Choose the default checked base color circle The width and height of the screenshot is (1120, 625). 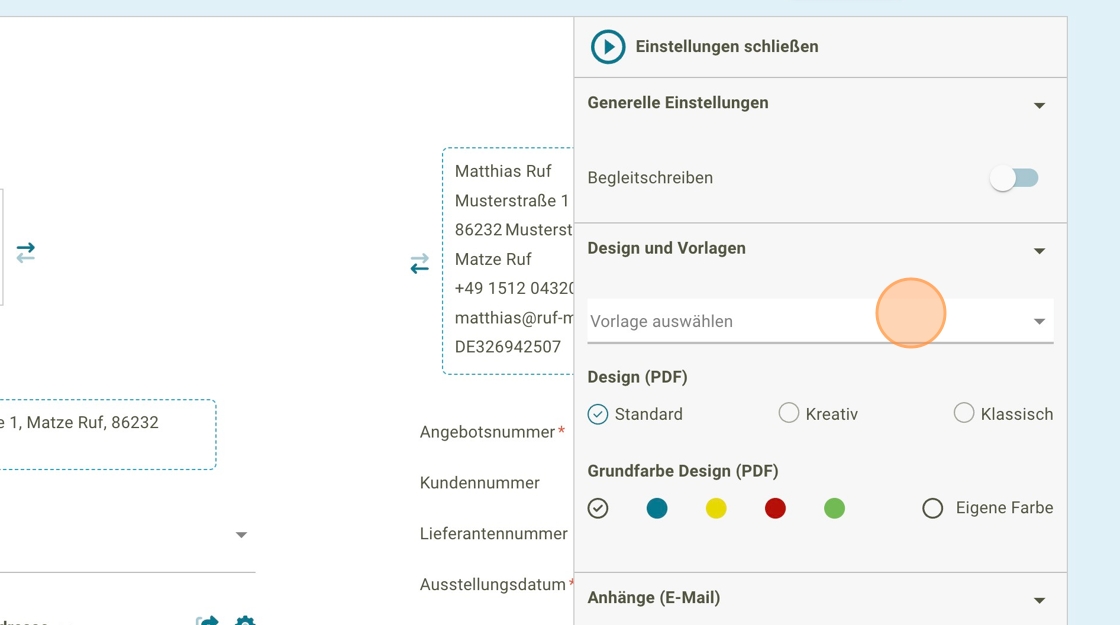click(598, 509)
